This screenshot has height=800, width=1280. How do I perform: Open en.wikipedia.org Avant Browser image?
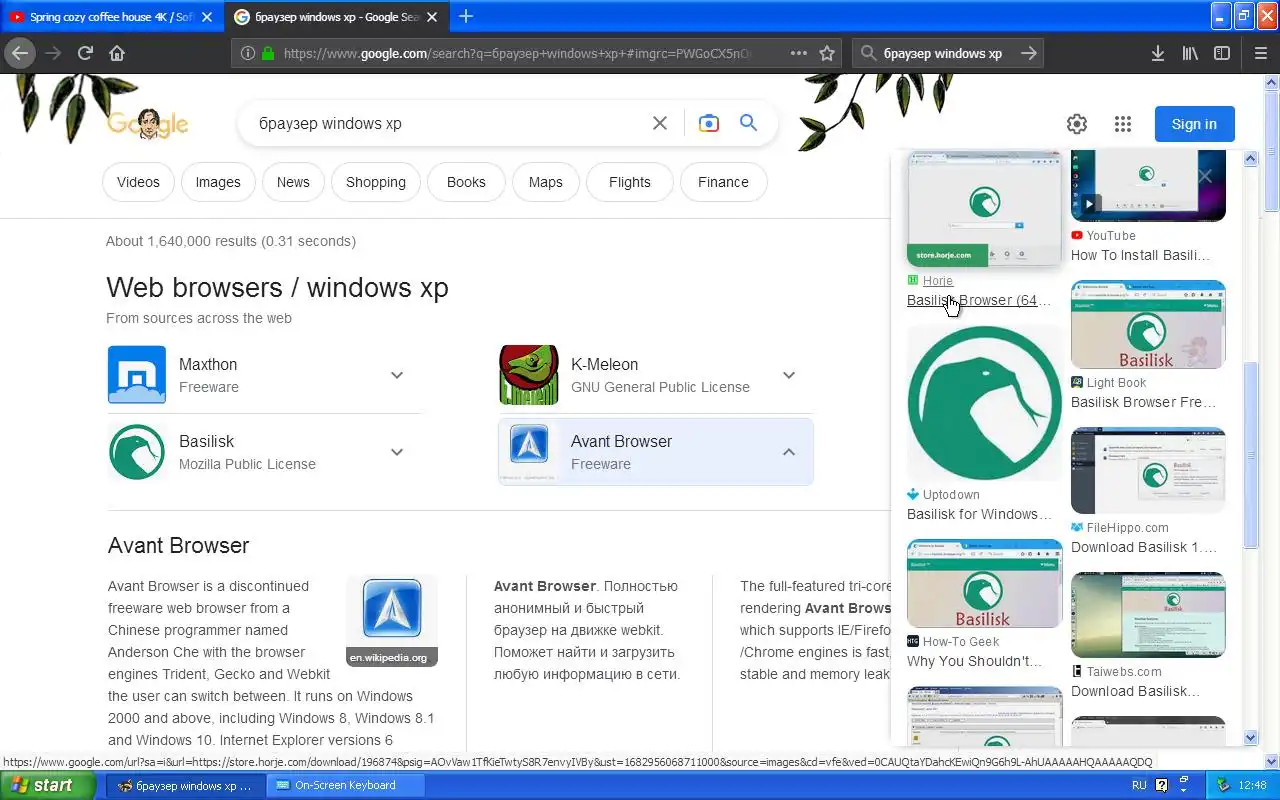(392, 620)
